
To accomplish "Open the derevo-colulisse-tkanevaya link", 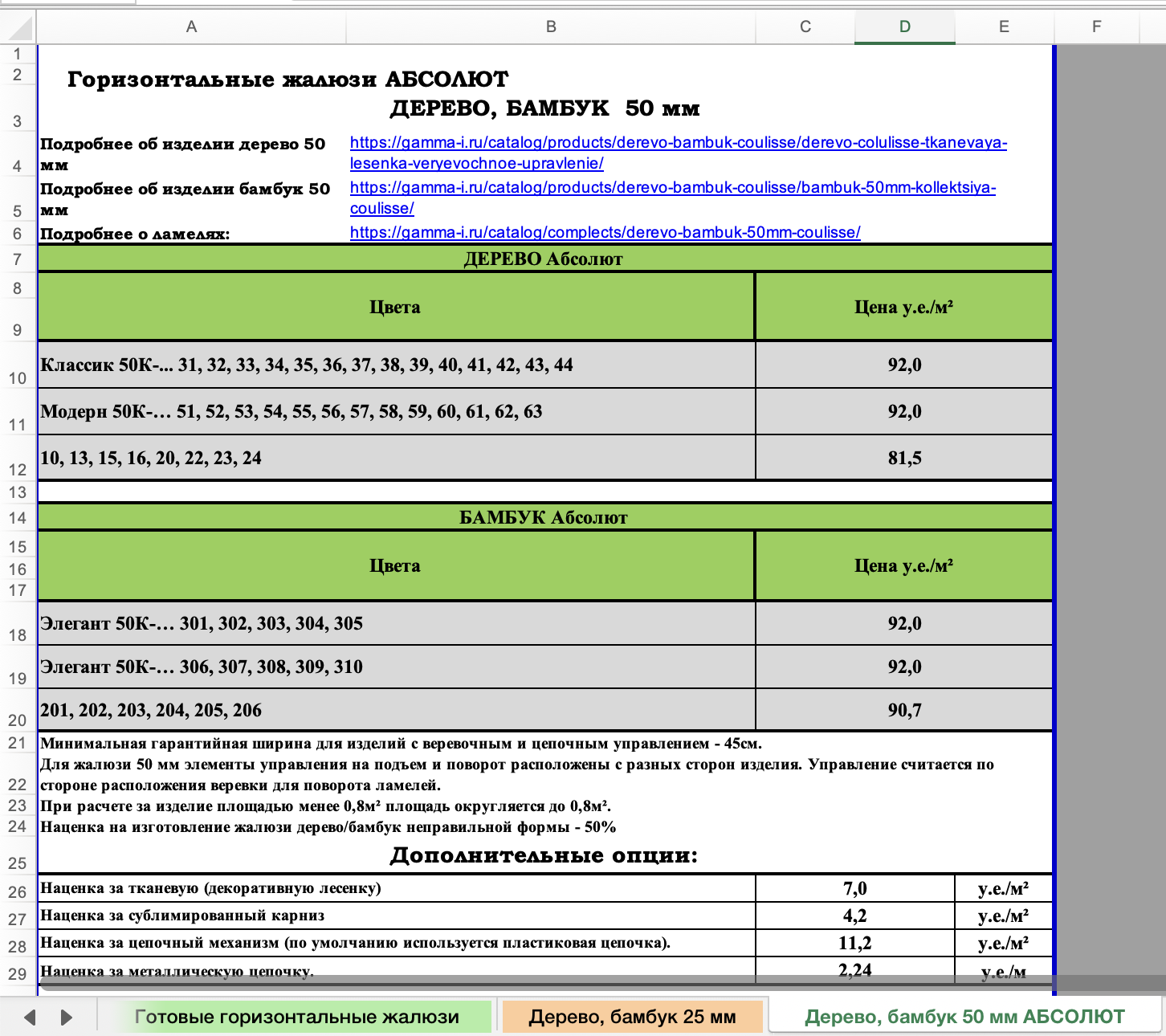I will [679, 153].
